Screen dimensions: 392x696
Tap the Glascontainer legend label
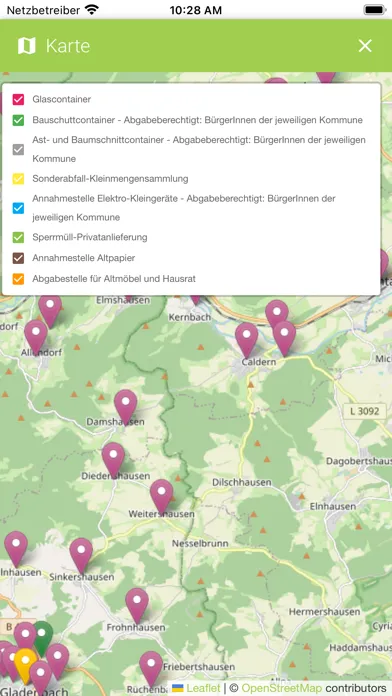coord(62,99)
